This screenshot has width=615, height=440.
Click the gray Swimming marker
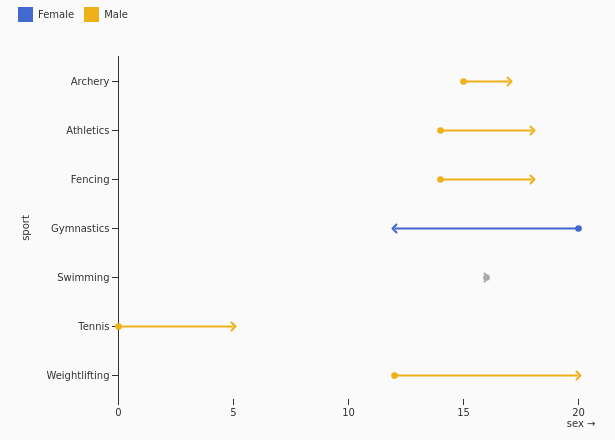(486, 278)
